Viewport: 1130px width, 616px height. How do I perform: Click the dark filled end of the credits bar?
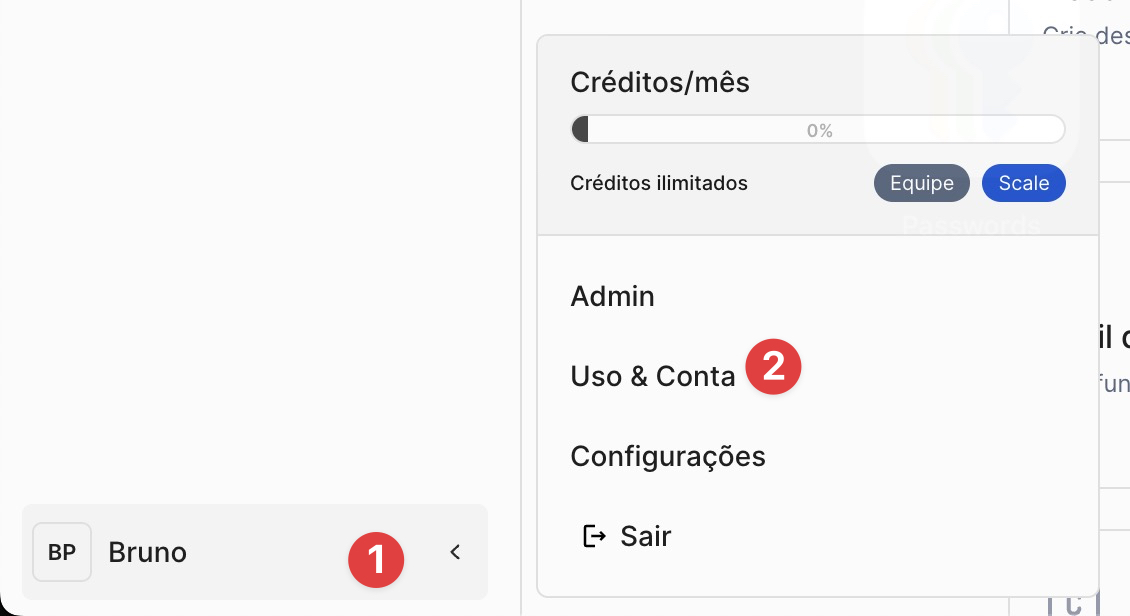(580, 130)
